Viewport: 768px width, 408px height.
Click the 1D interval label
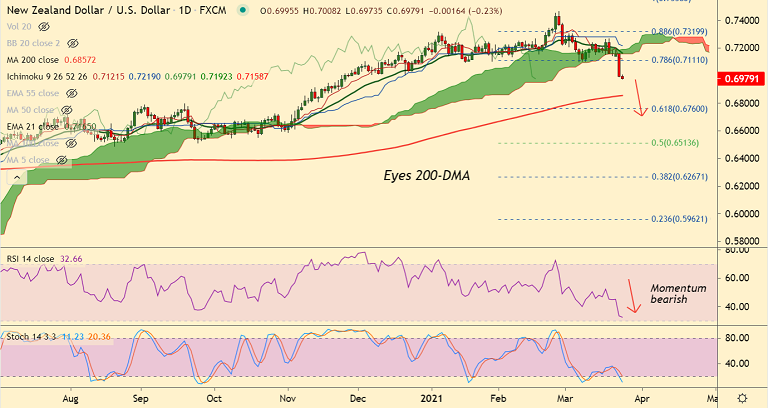(x=185, y=10)
